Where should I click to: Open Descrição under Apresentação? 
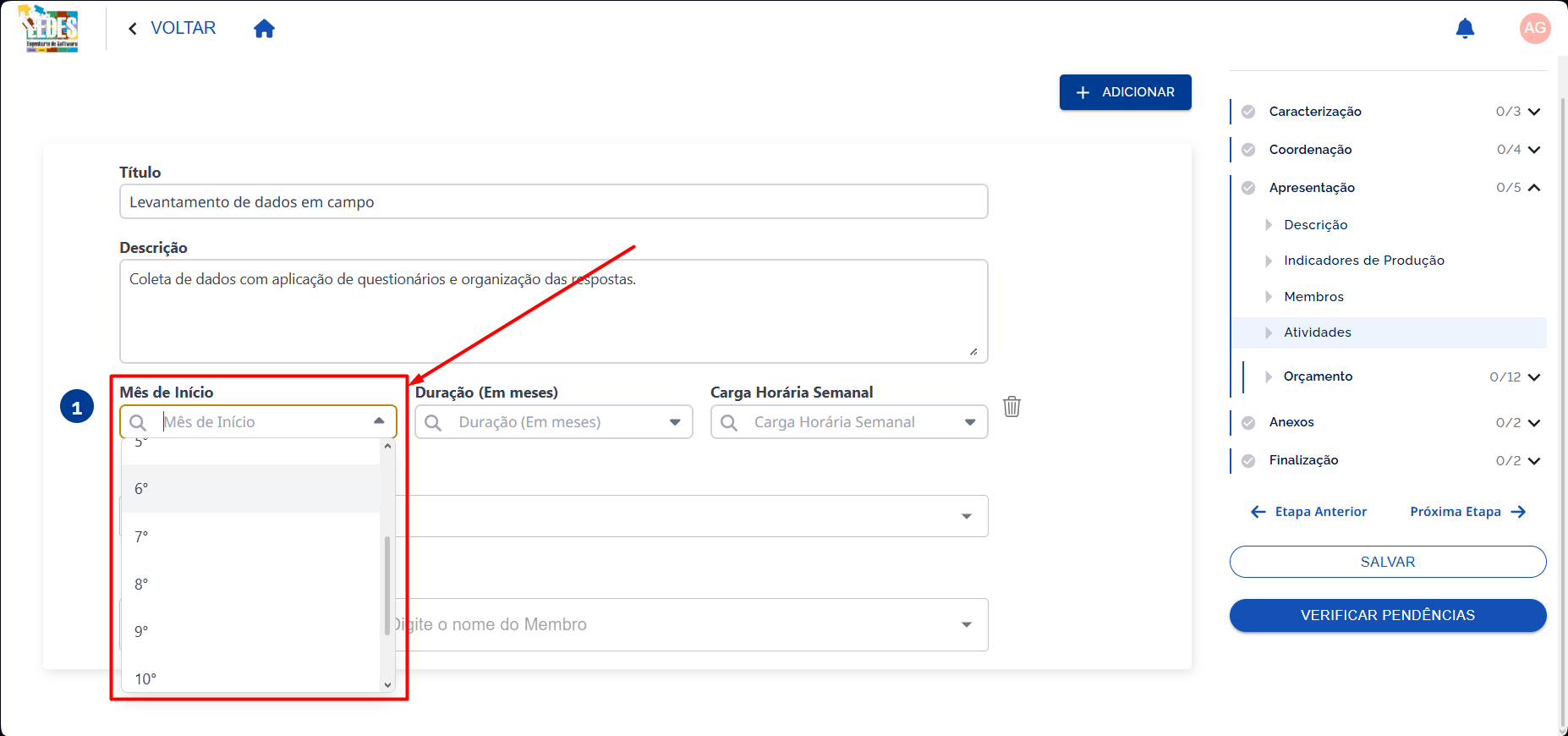coord(1315,225)
